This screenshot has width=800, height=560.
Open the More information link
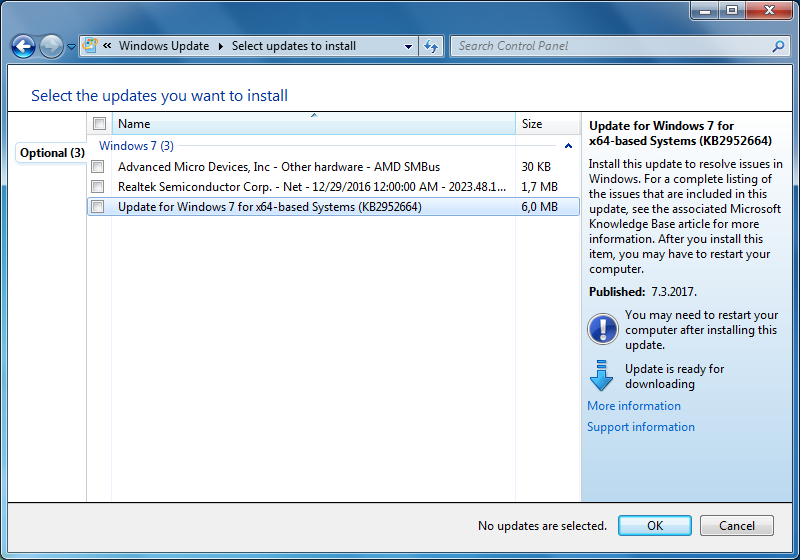click(634, 406)
